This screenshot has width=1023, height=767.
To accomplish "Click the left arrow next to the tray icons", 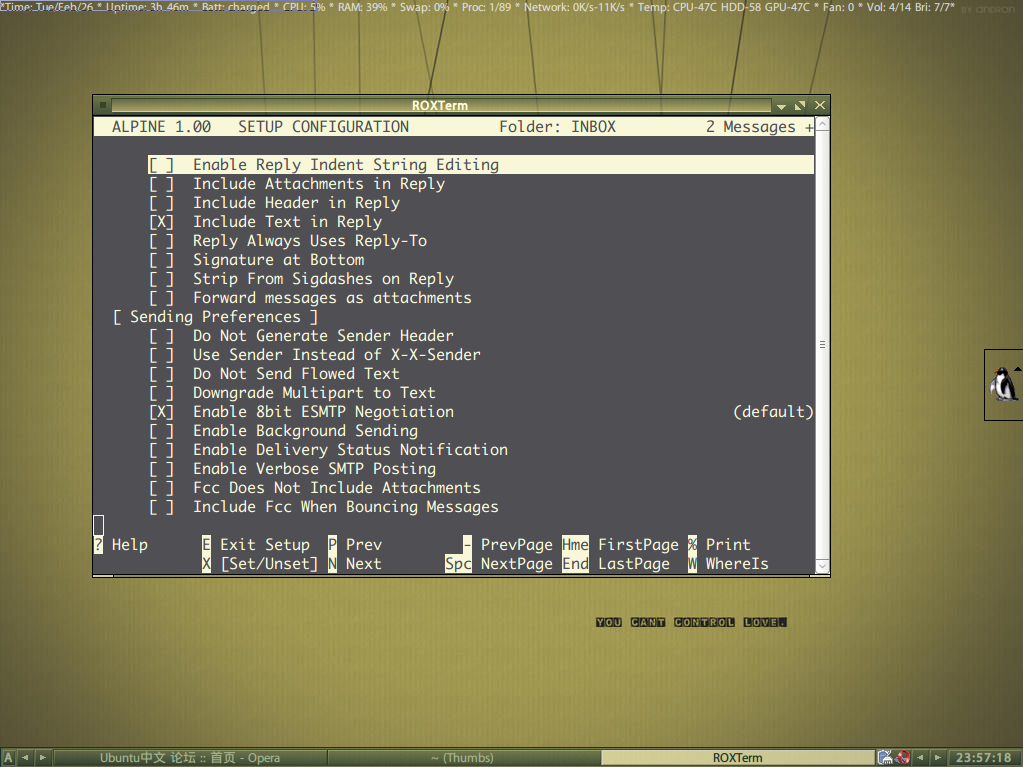I will click(921, 757).
